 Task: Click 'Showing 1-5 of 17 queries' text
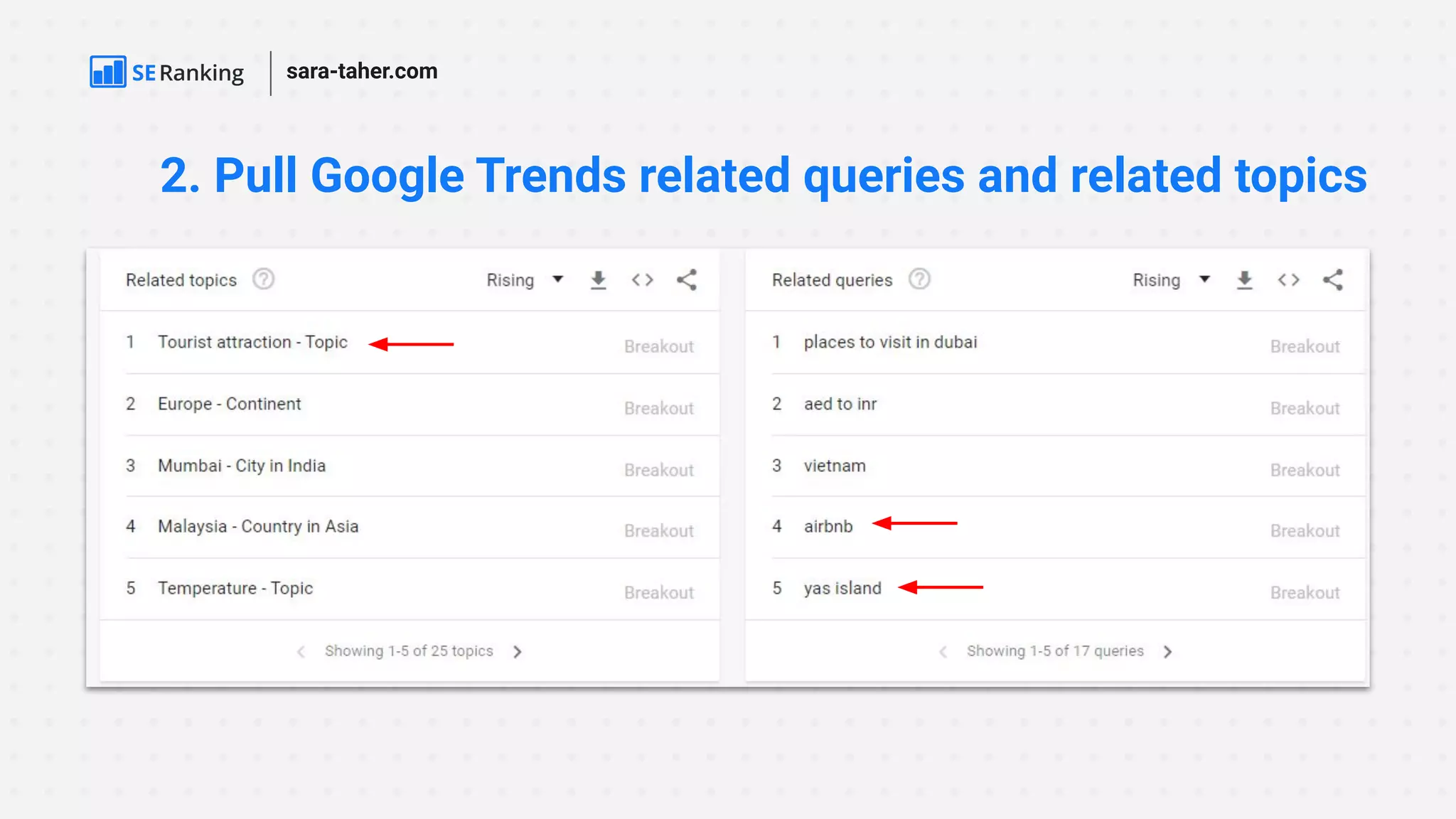click(x=1055, y=651)
